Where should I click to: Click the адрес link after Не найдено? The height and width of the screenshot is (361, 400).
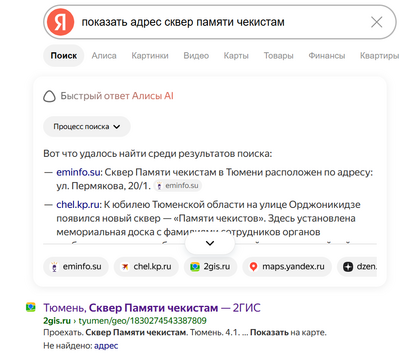click(106, 346)
